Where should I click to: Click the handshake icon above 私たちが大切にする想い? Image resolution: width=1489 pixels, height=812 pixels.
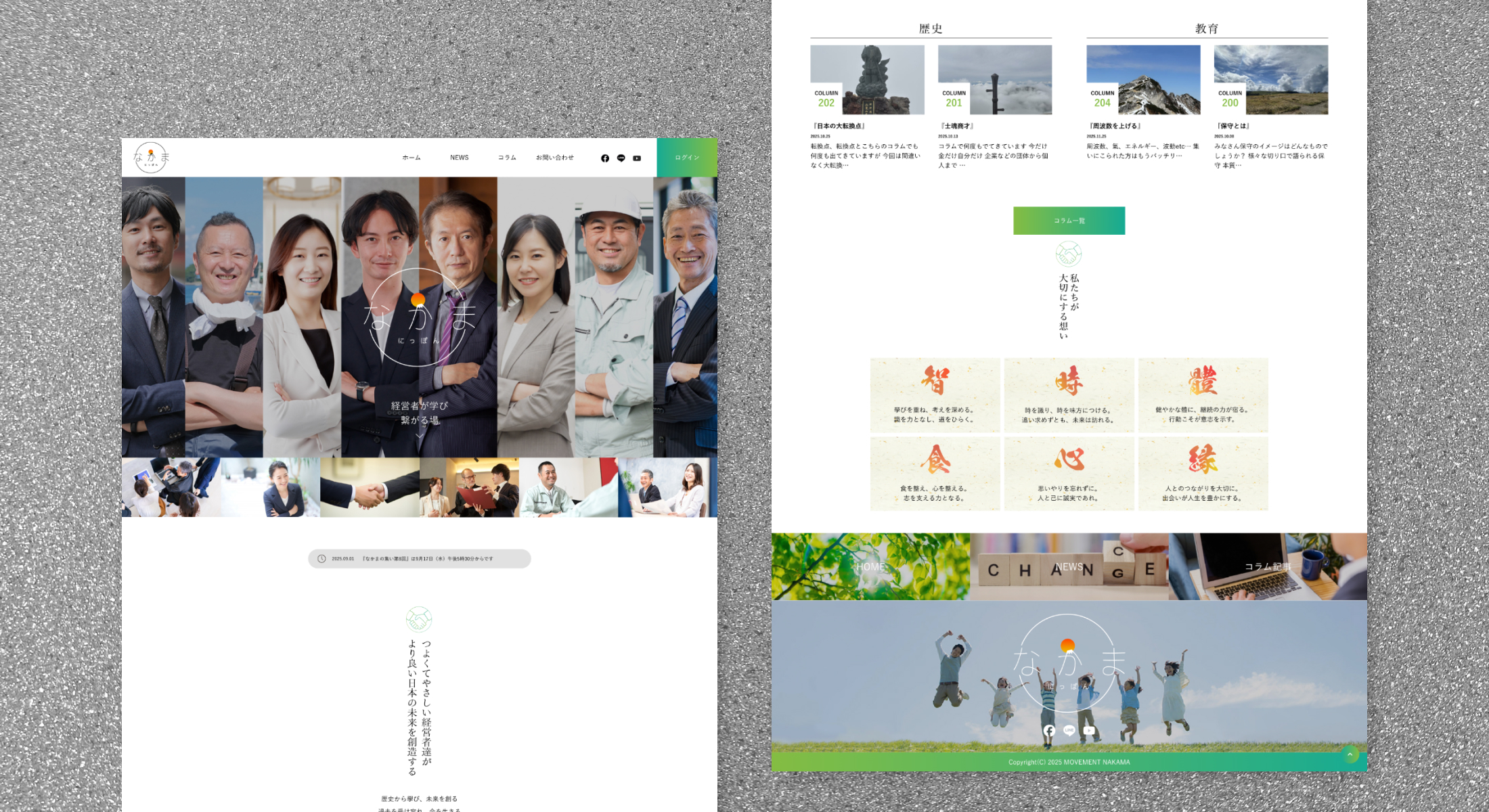[1068, 254]
